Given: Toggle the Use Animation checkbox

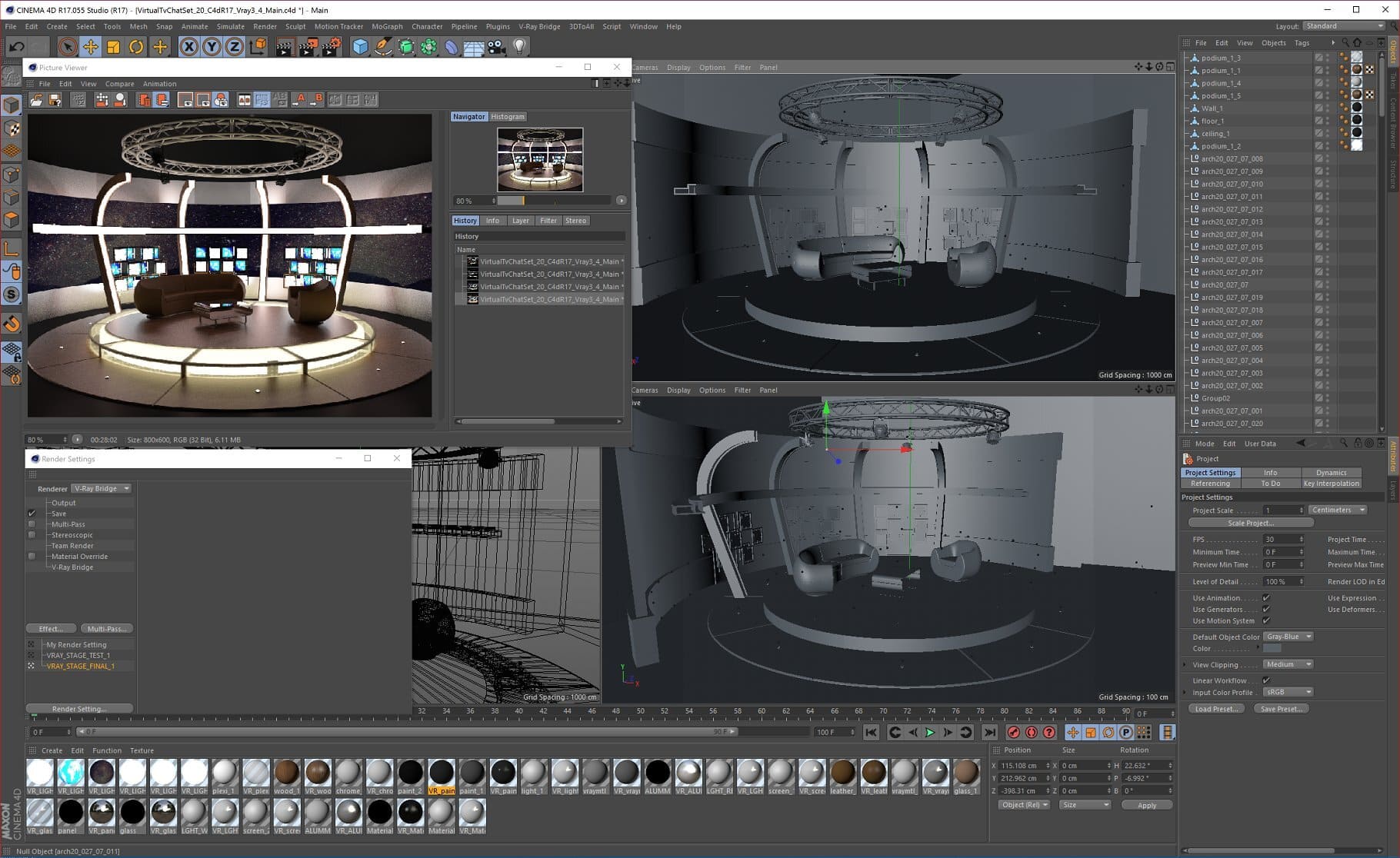Looking at the screenshot, I should 1266,598.
